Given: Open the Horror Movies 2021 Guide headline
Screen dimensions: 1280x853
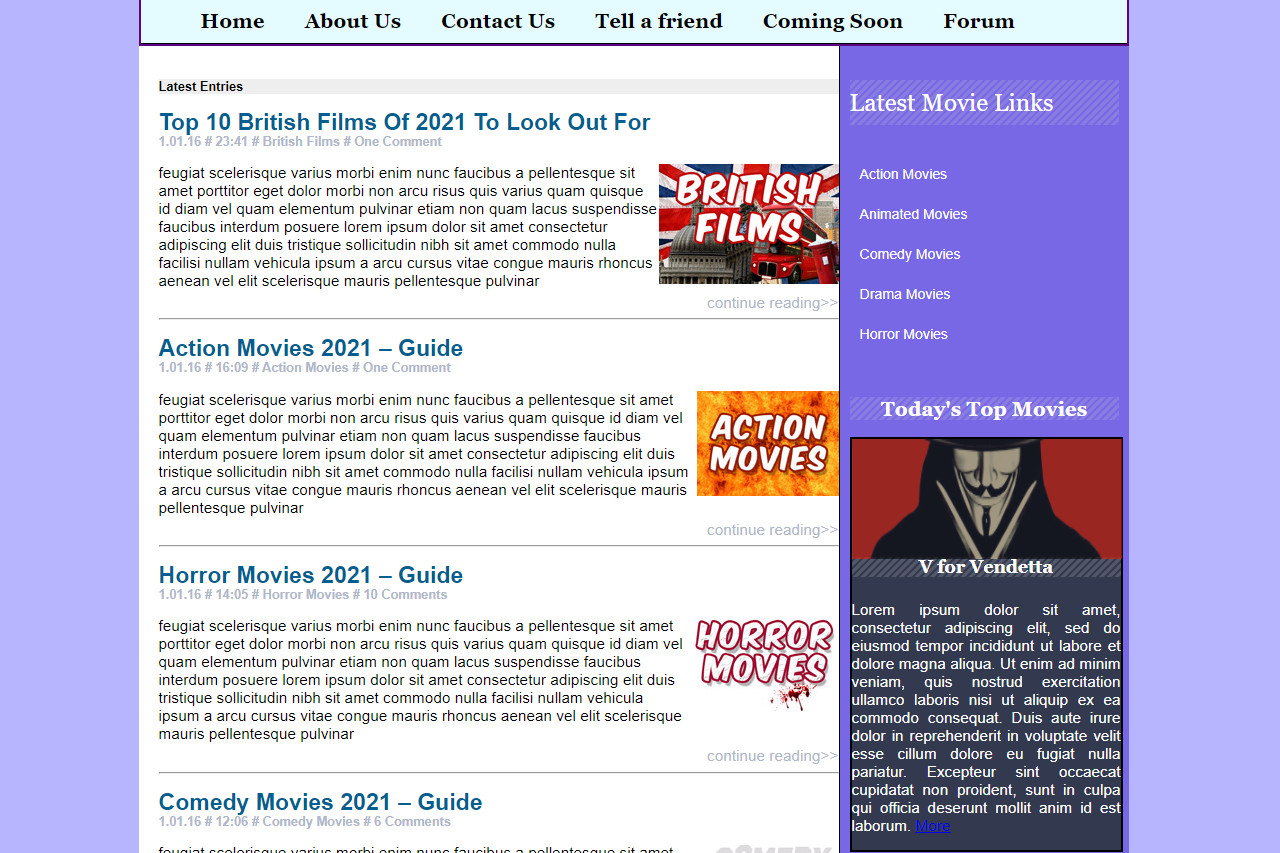Looking at the screenshot, I should click(310, 575).
